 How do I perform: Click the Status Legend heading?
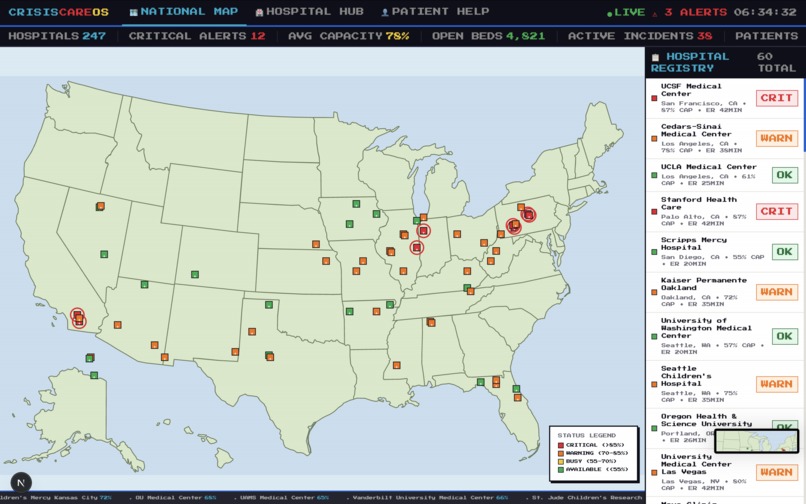click(587, 435)
